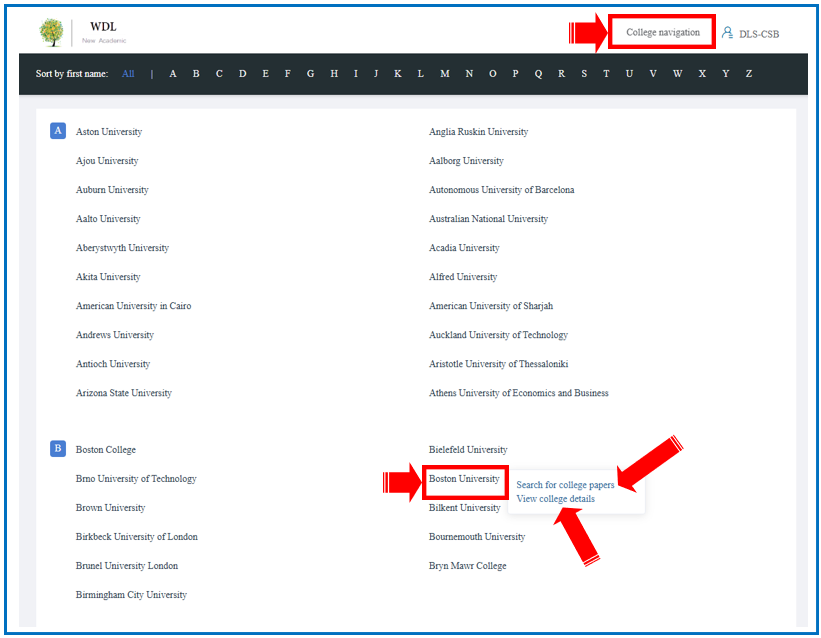Open Arizona State University entry
Image resolution: width=821 pixels, height=638 pixels.
[124, 393]
